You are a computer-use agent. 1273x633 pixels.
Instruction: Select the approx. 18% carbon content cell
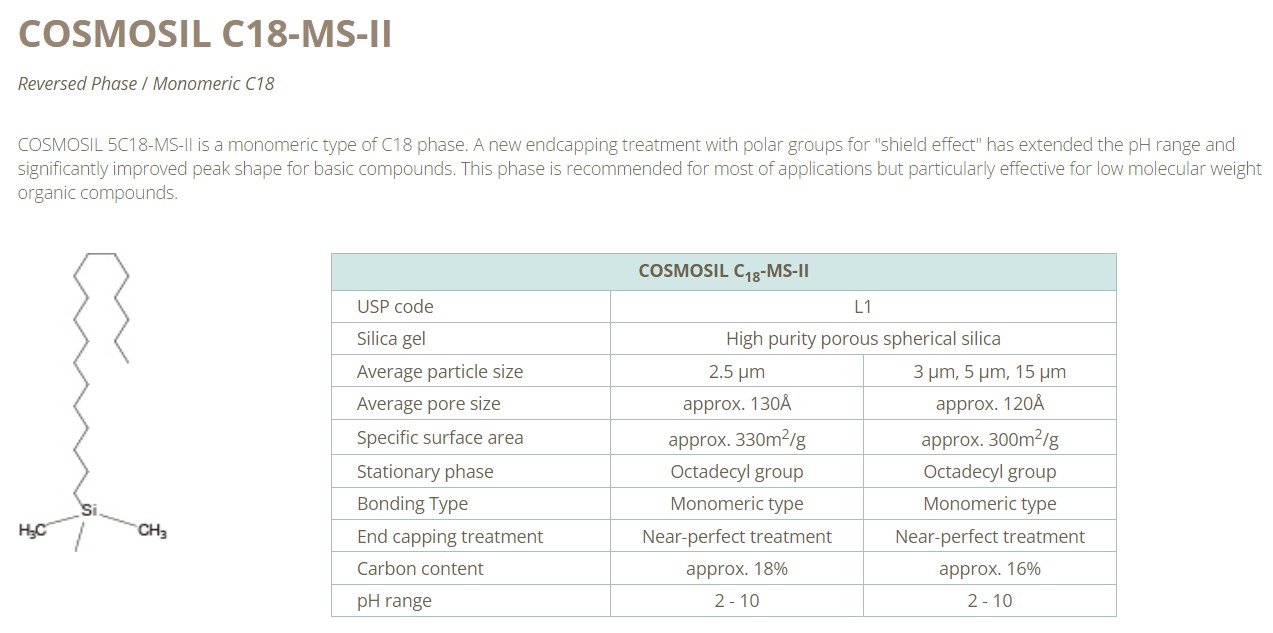(x=737, y=569)
